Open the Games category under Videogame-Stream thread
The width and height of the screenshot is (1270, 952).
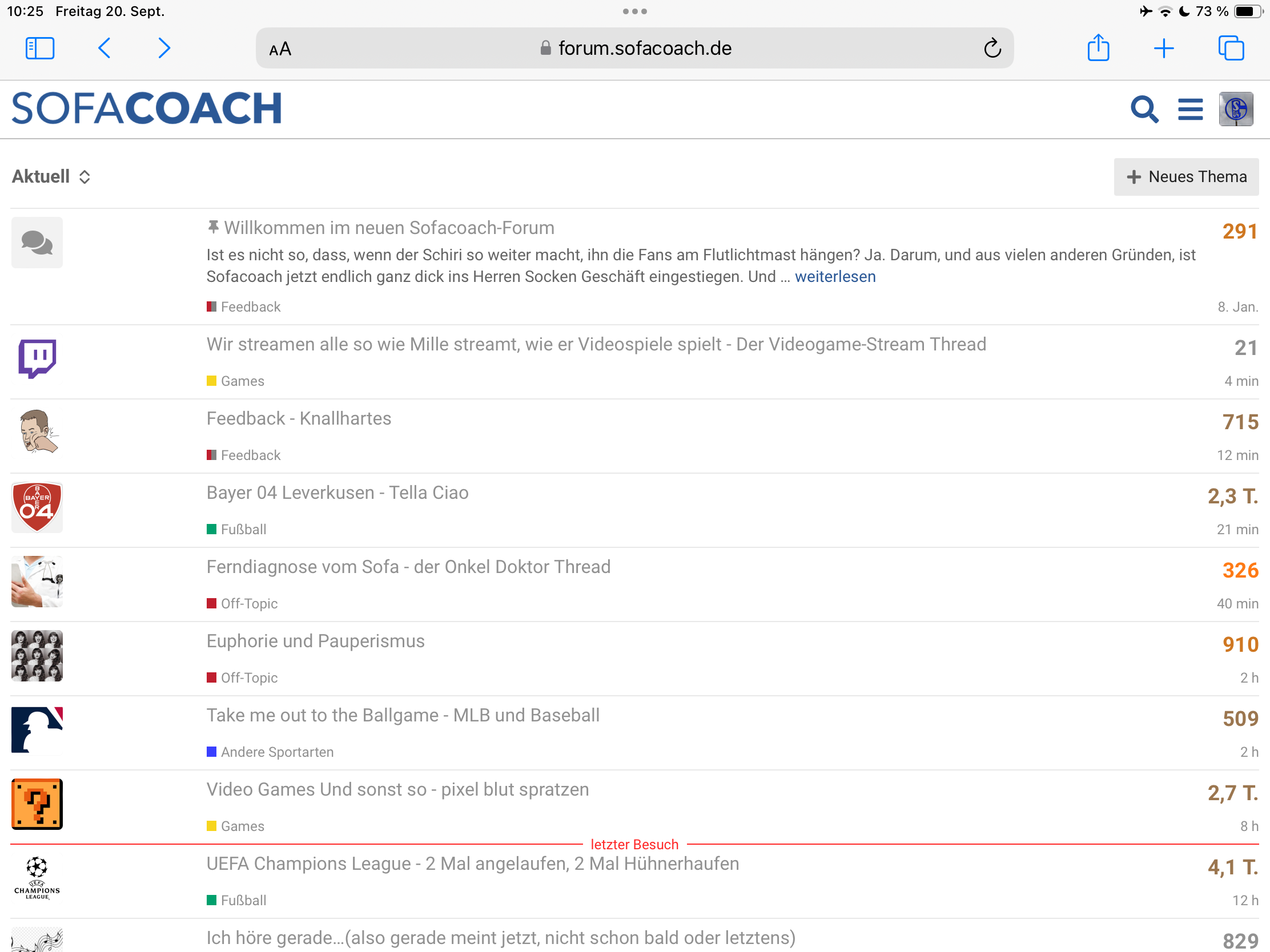[x=242, y=381]
